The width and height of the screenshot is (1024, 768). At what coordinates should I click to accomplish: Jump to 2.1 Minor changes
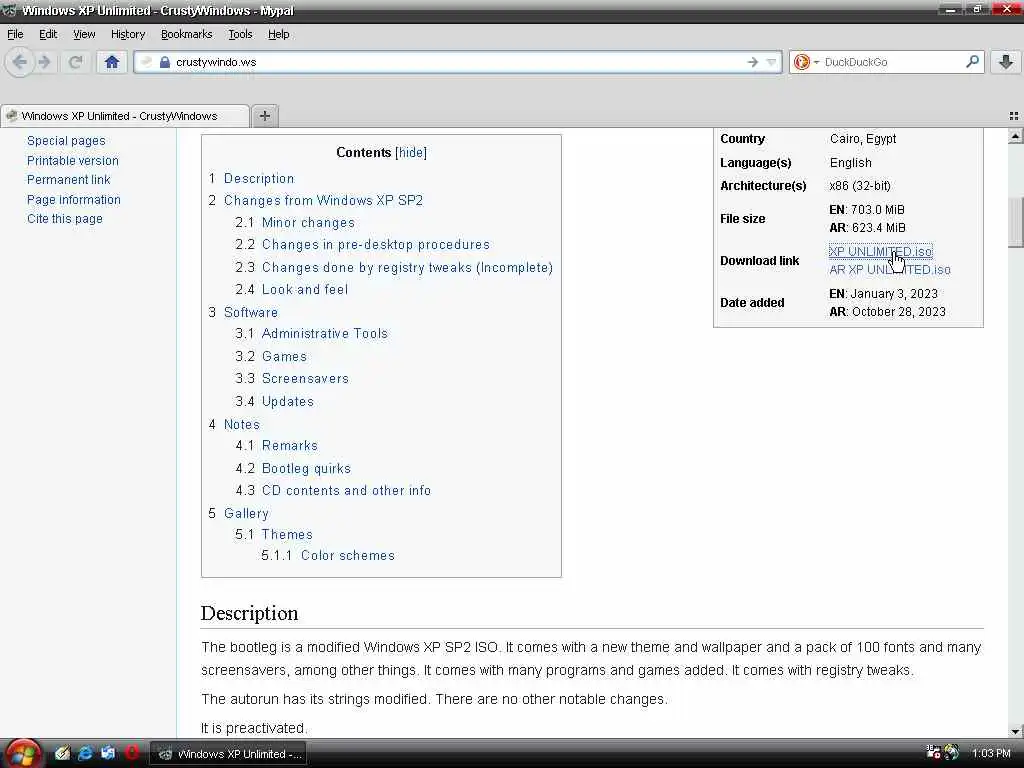pos(308,223)
